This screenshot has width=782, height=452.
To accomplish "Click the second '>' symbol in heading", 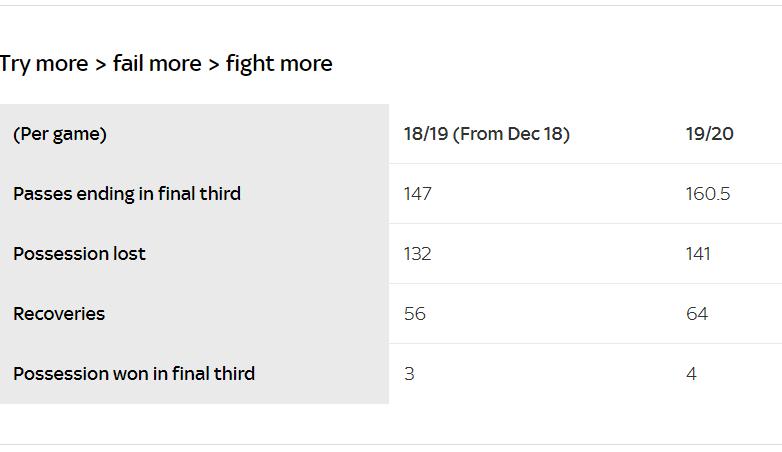I will click(x=213, y=64).
